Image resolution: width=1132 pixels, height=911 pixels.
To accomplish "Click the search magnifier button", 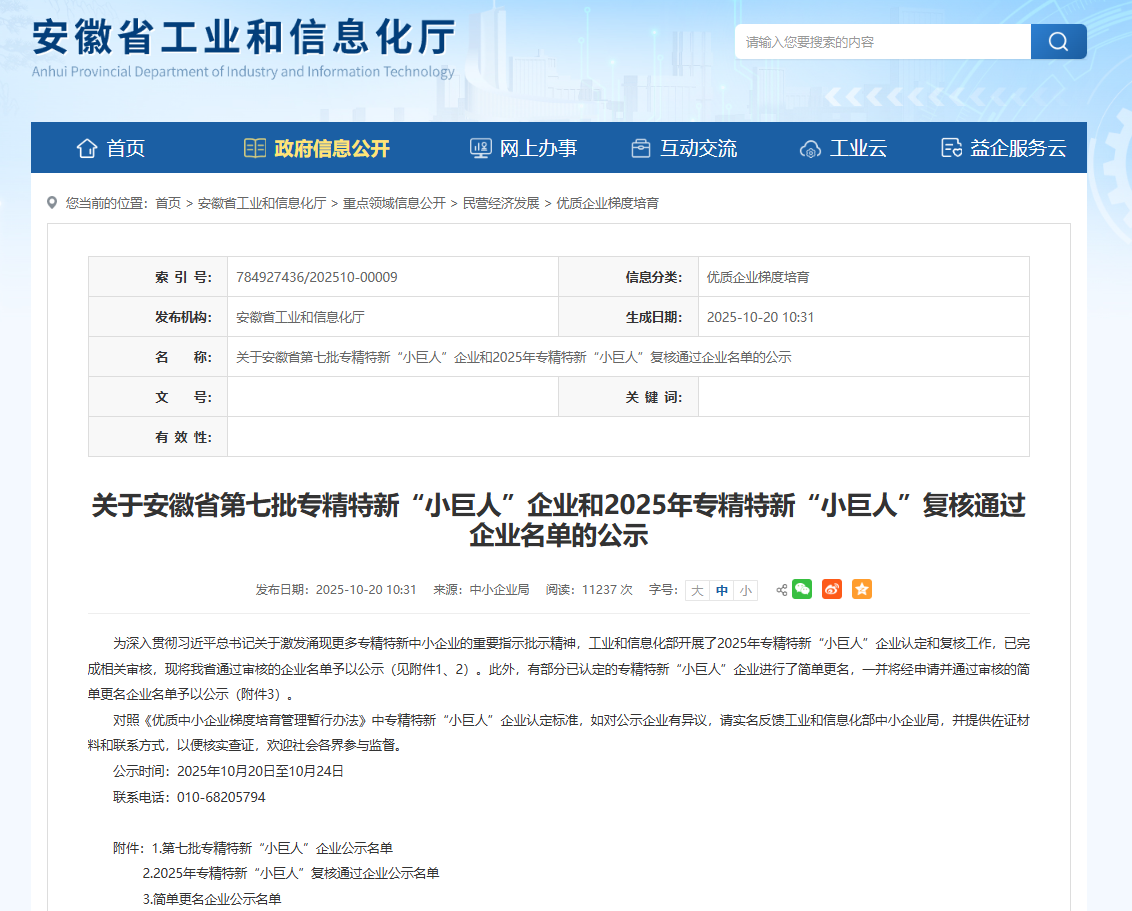I will 1058,42.
